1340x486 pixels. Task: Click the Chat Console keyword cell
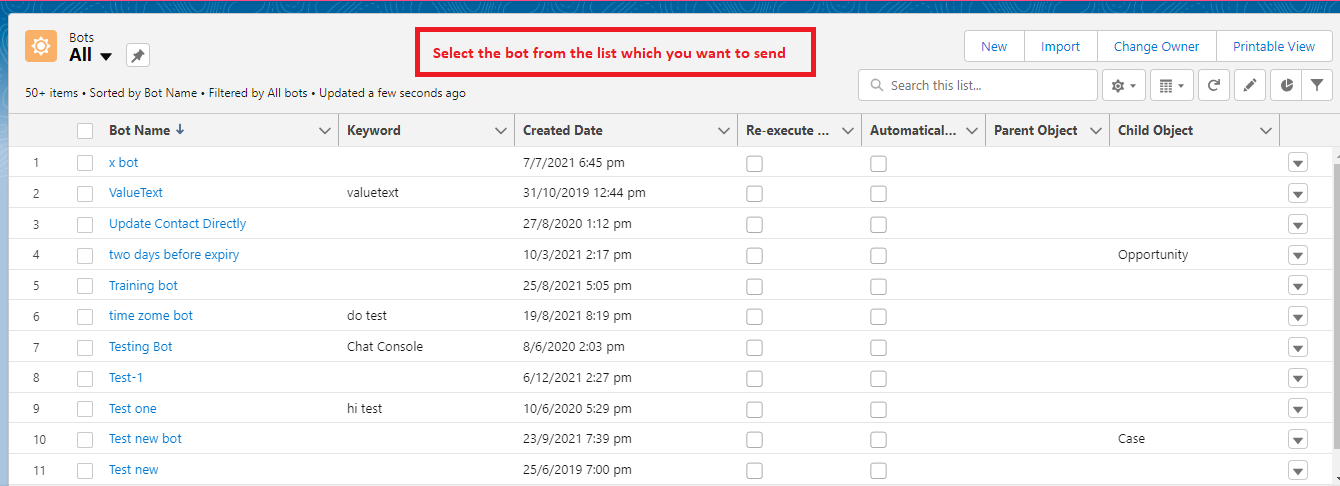(x=385, y=347)
